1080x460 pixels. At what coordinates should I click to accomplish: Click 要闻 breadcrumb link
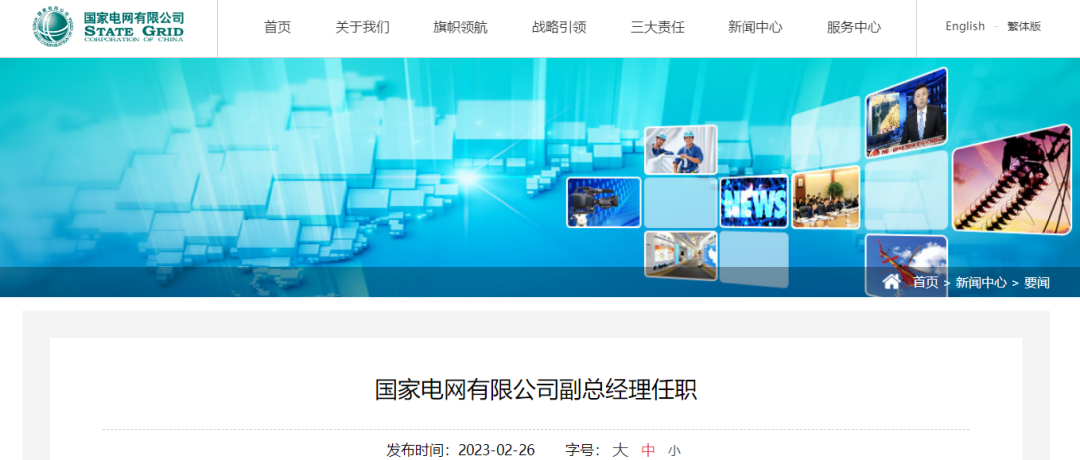(1037, 283)
